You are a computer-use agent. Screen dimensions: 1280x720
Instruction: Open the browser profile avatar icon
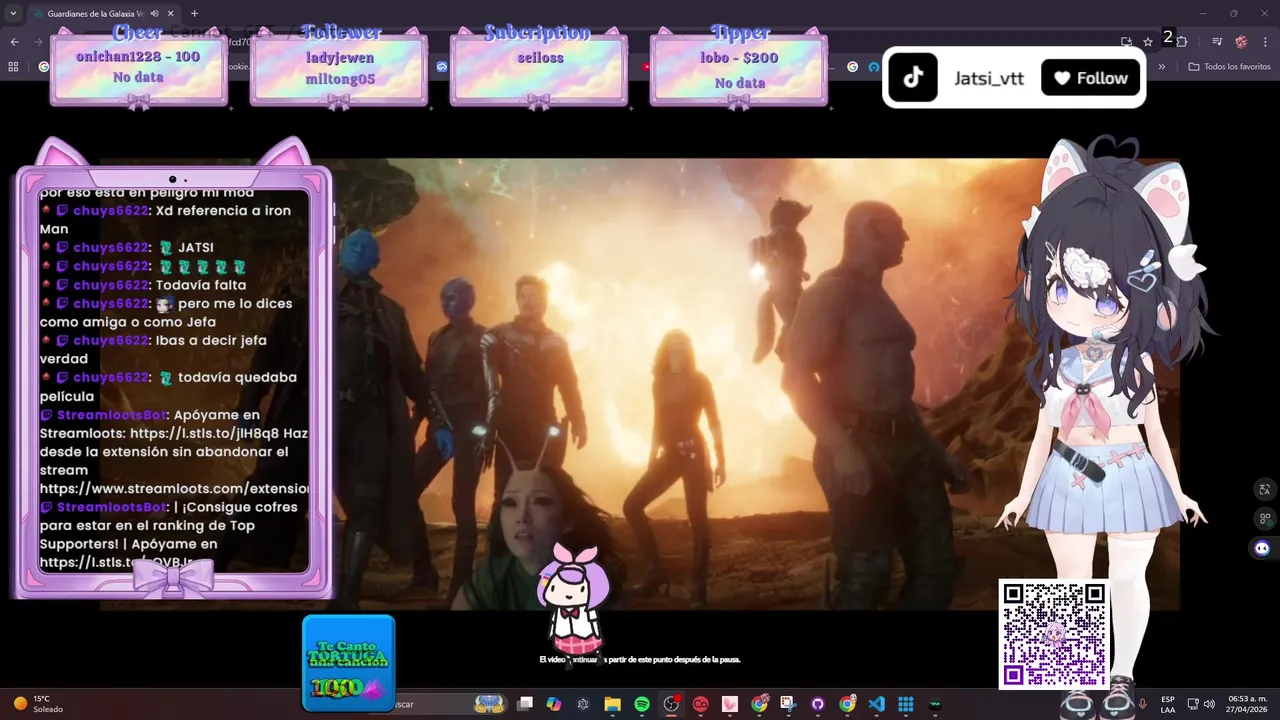[1241, 41]
